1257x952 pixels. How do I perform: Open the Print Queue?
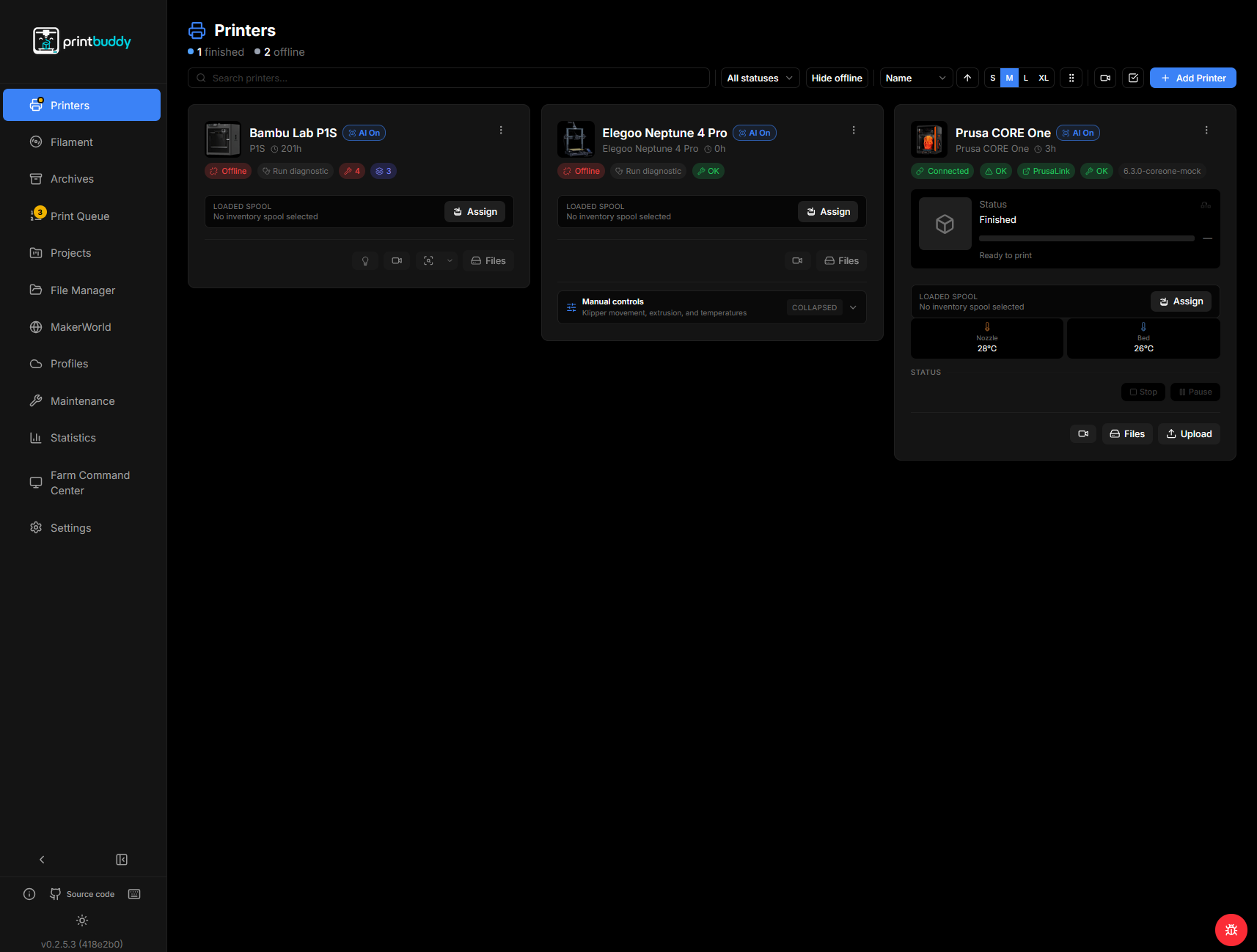tap(82, 216)
